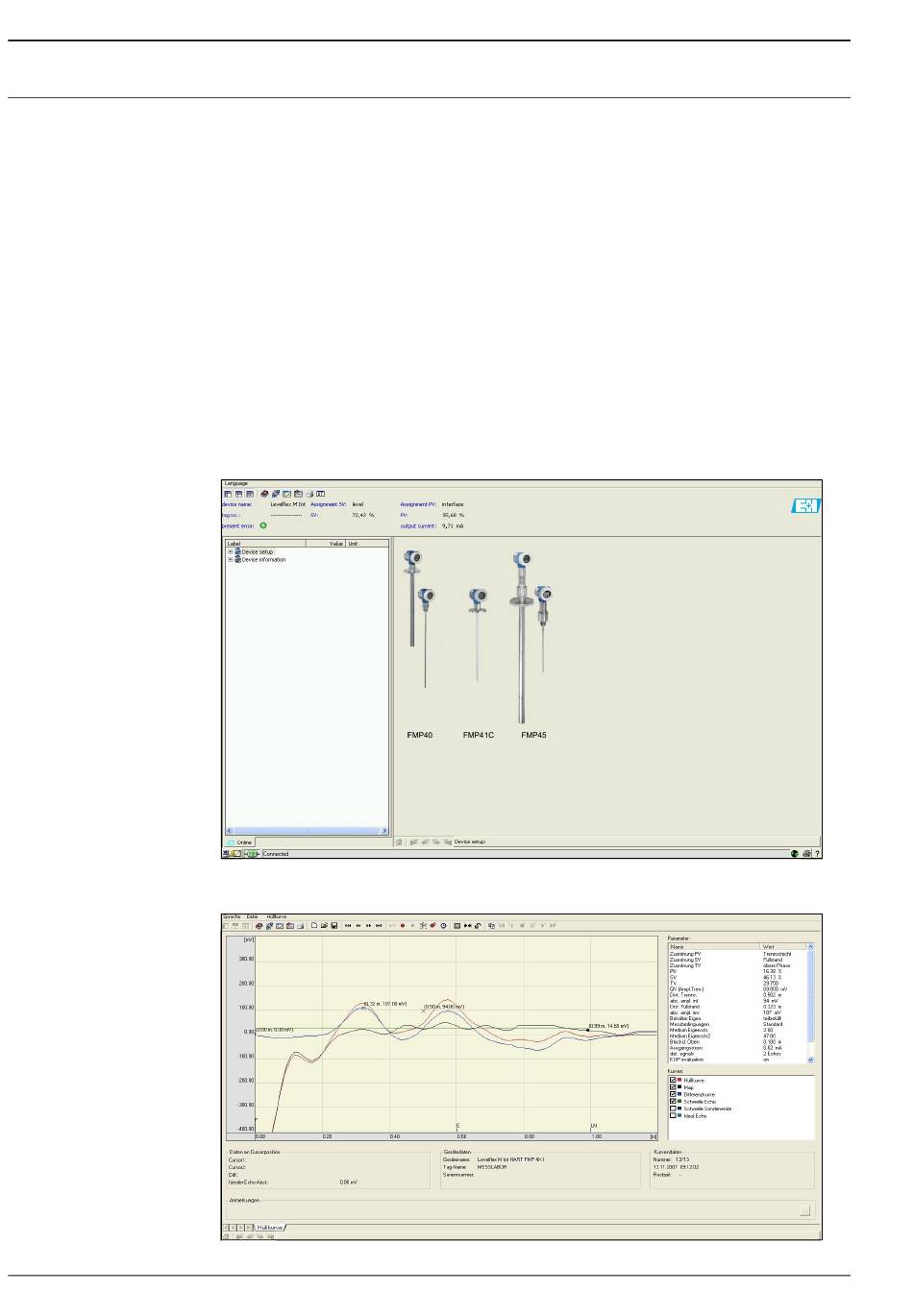Click the red record button in the curve toolbar

tap(403, 926)
